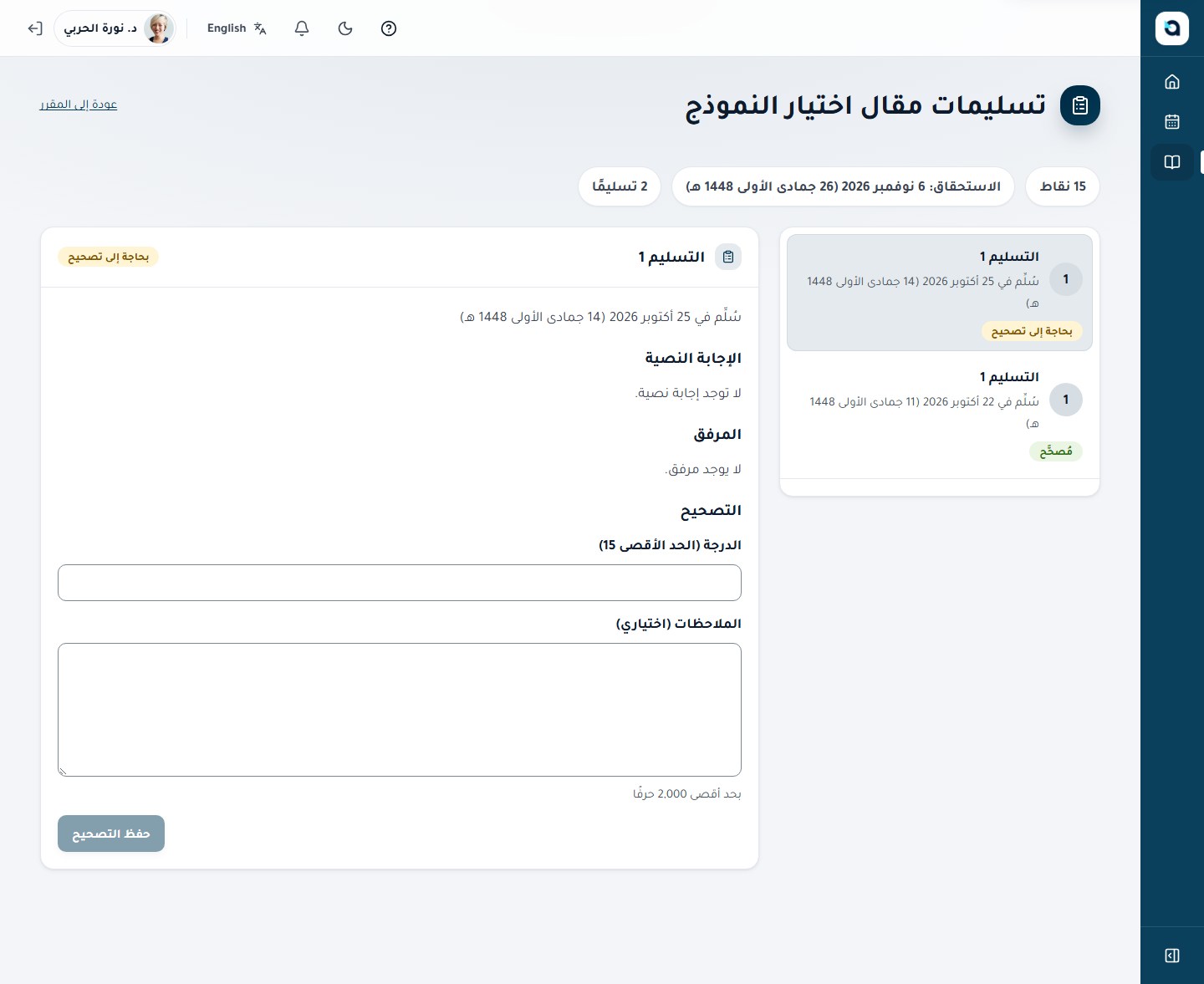Click the لا يوجد مرفق text

point(703,469)
